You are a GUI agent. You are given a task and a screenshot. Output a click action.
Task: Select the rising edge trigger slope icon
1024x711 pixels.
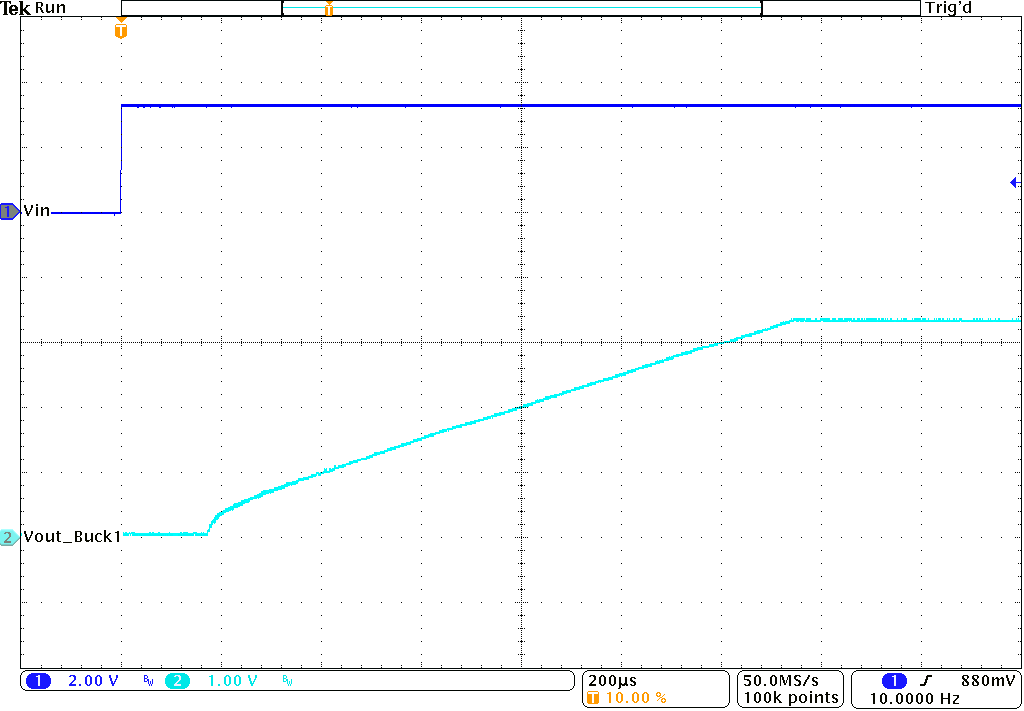(x=925, y=680)
